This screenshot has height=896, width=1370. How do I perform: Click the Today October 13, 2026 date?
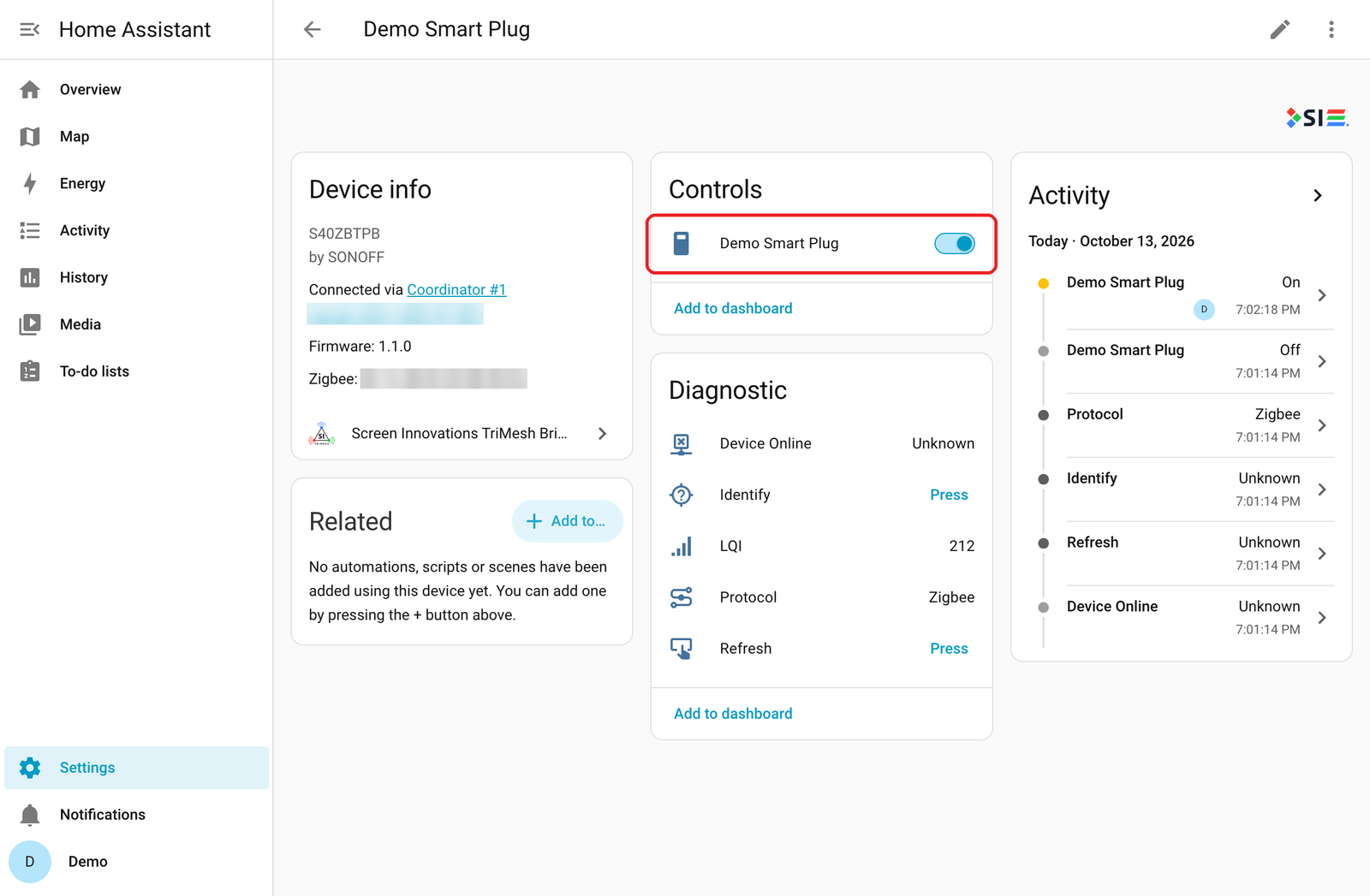(1111, 241)
